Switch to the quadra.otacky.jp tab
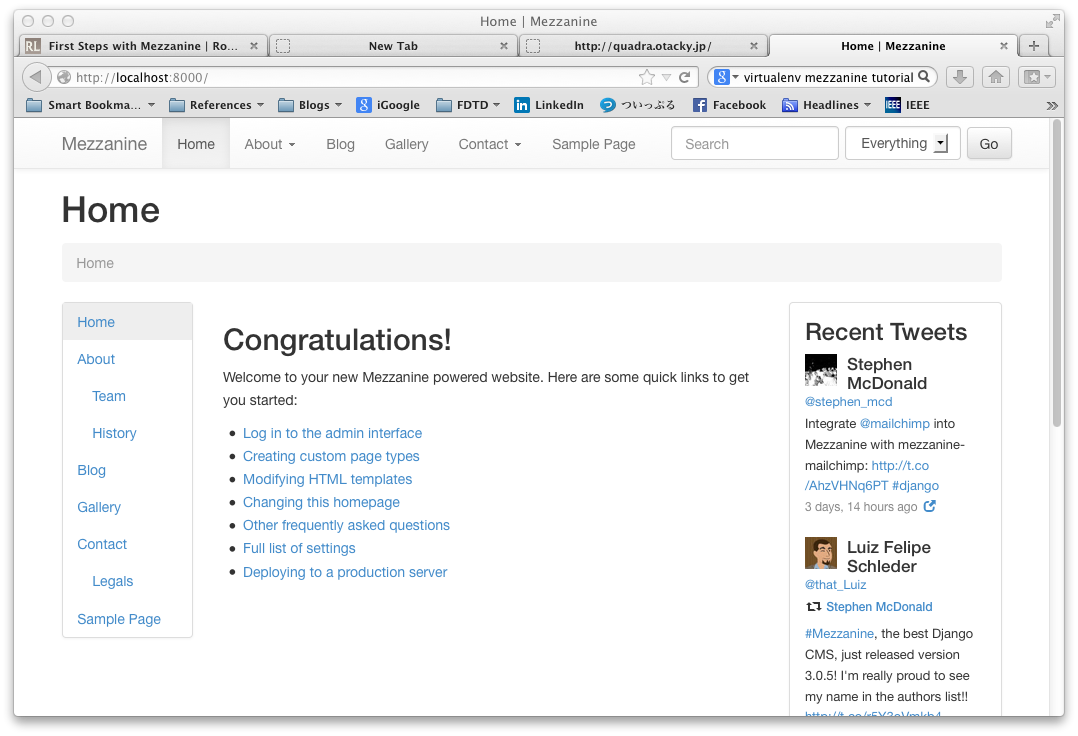The width and height of the screenshot is (1078, 736). [643, 46]
